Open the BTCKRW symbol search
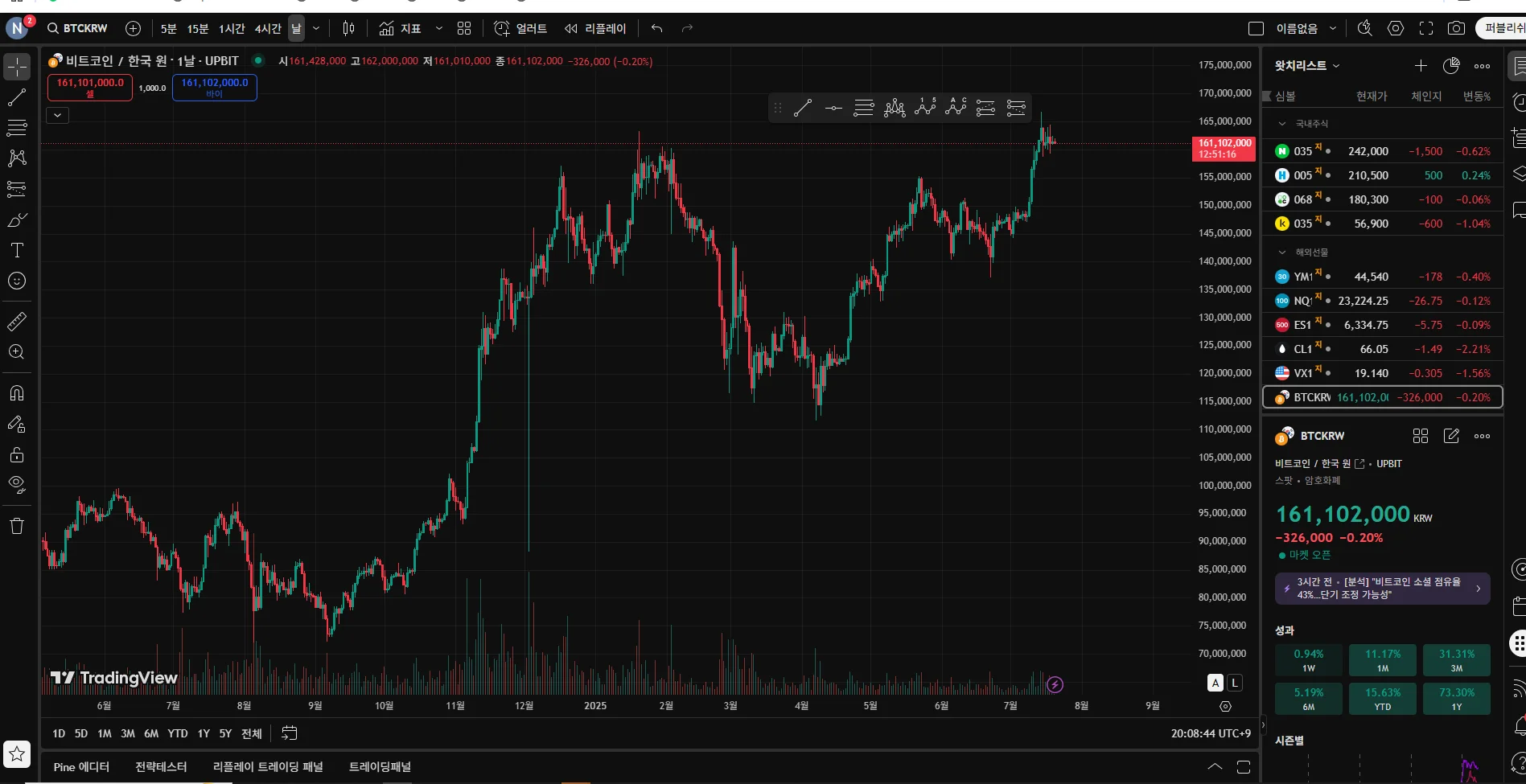 77,28
